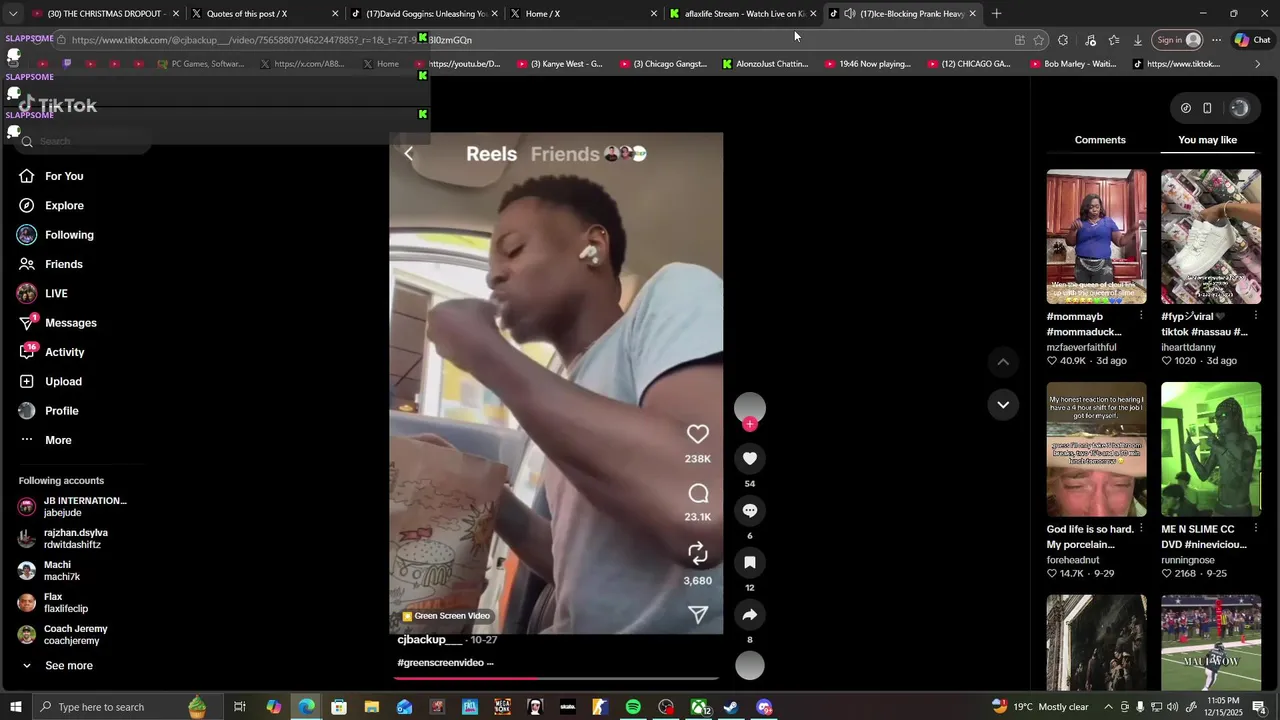The image size is (1280, 720).
Task: Switch to THE CHRISTMAS DROPOUT browser tab
Action: [105, 14]
